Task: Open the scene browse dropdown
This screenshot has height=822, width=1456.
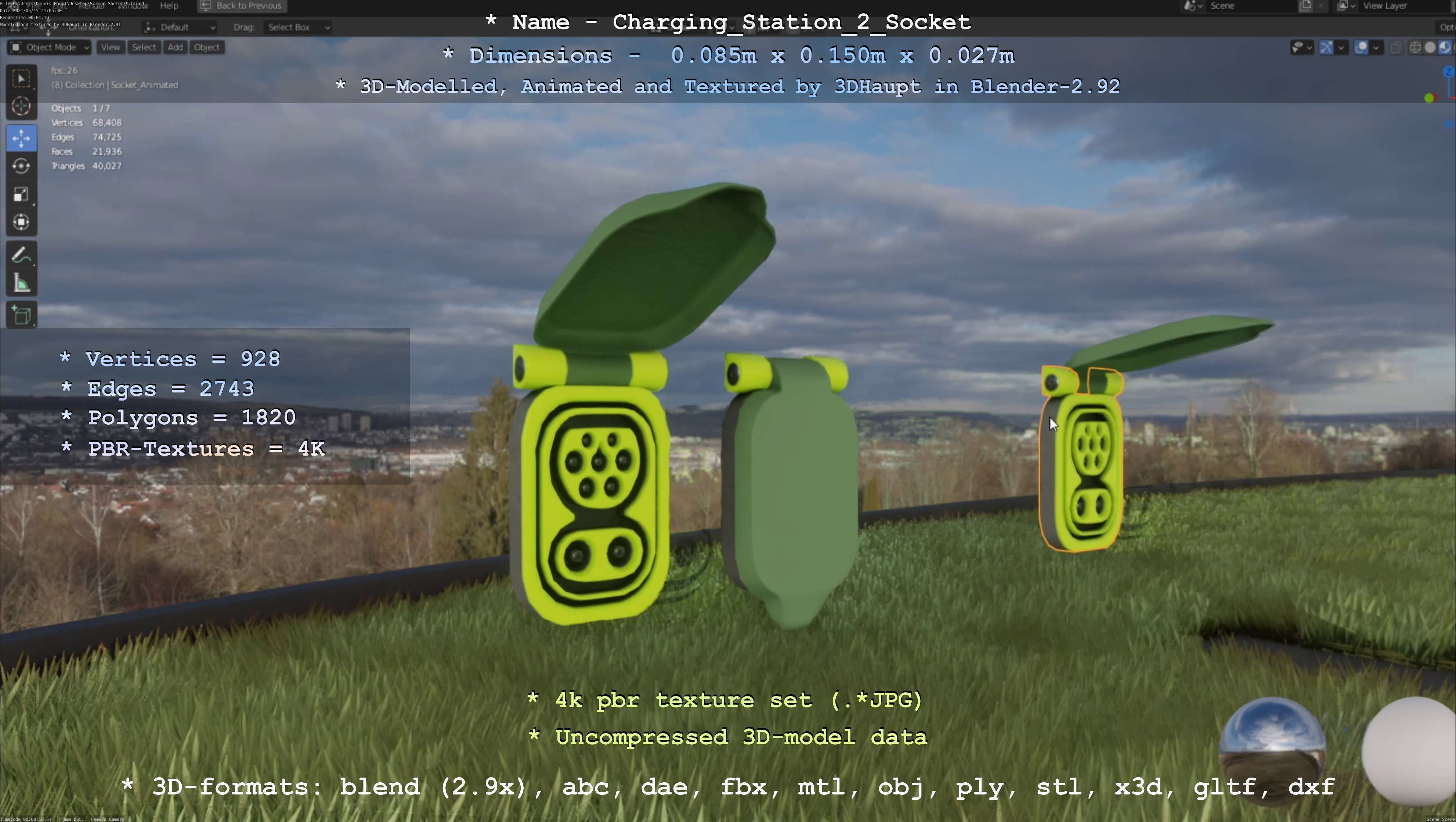Action: (1193, 6)
